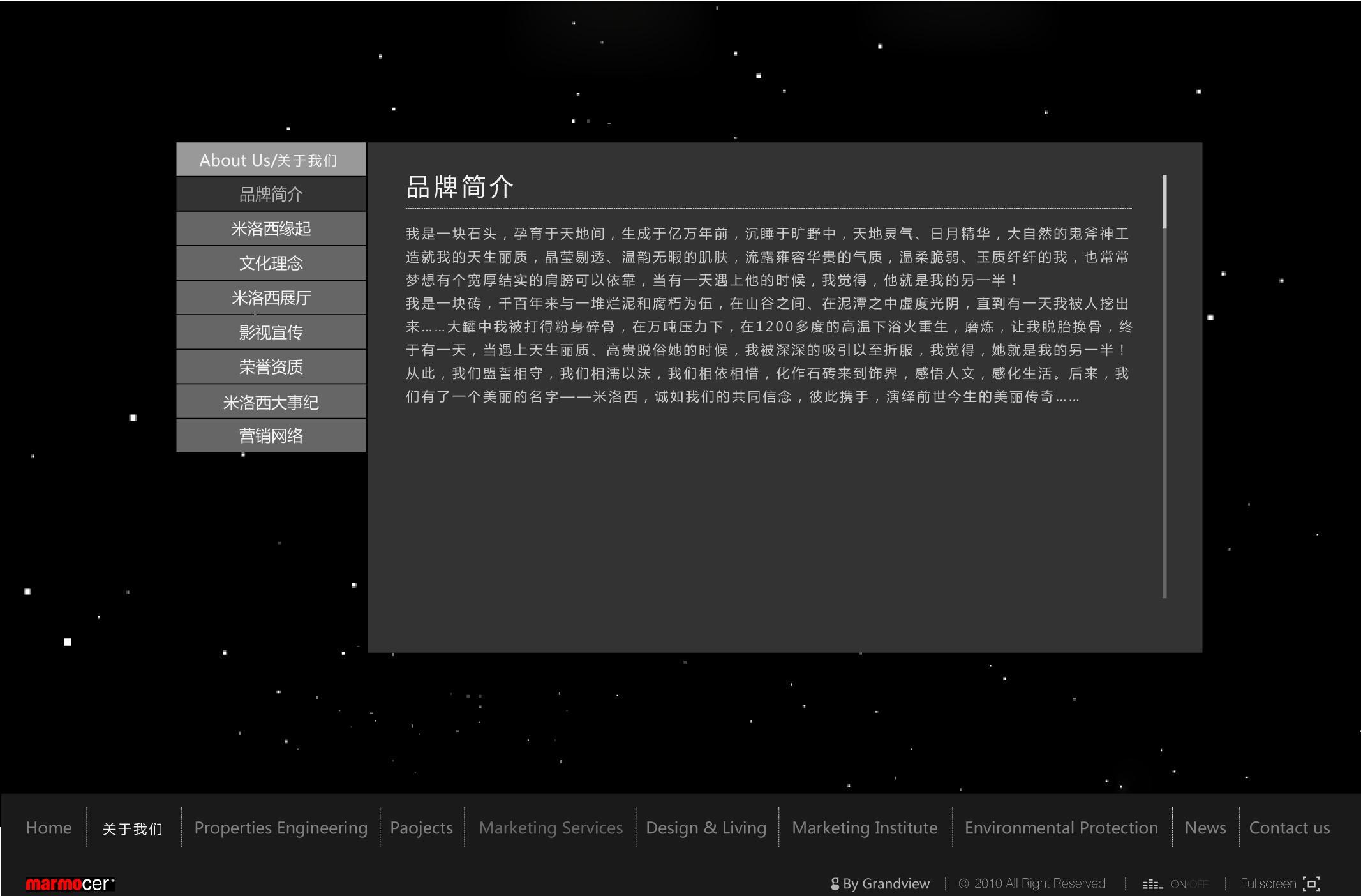Open Properties Engineering page
Screen dimensions: 1361x896
pyautogui.click(x=281, y=828)
